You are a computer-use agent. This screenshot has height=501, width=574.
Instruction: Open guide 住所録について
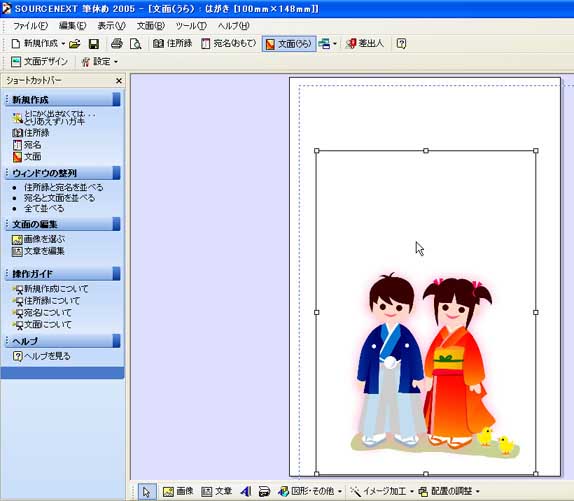click(x=52, y=301)
